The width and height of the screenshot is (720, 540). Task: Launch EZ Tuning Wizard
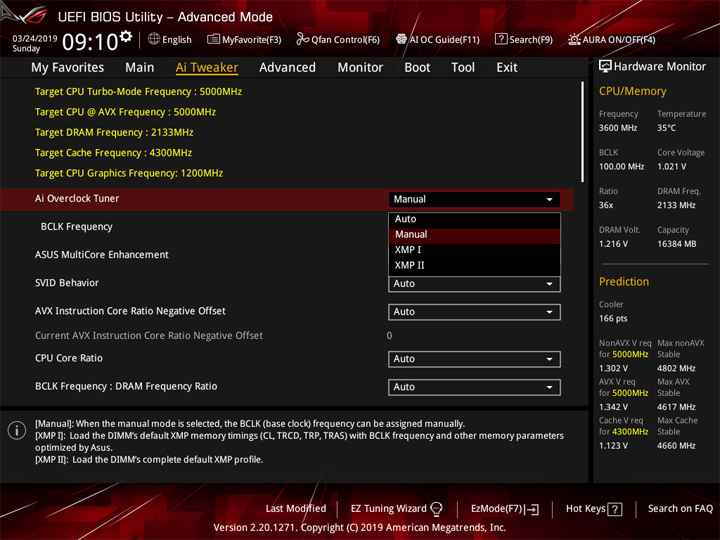(396, 508)
